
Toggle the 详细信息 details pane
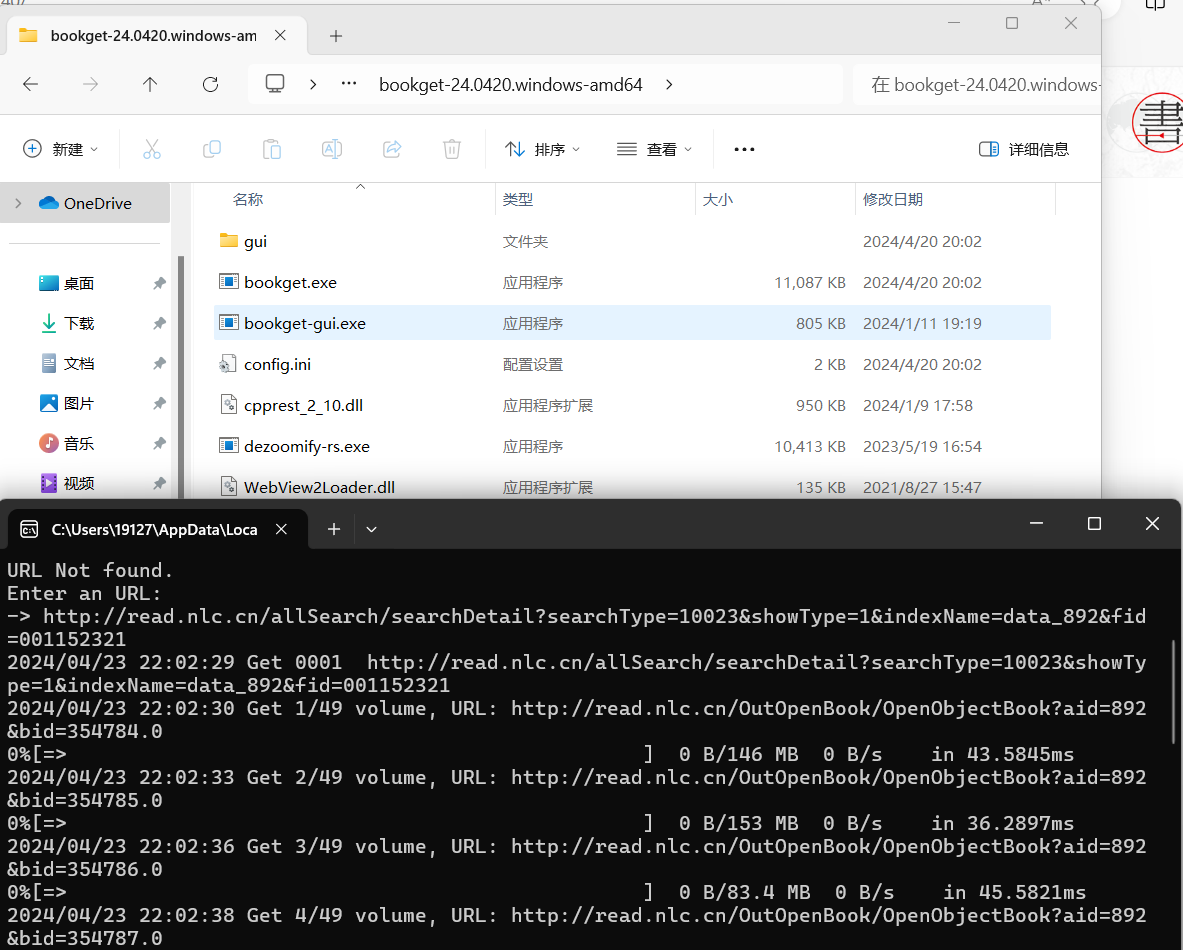click(x=1024, y=149)
